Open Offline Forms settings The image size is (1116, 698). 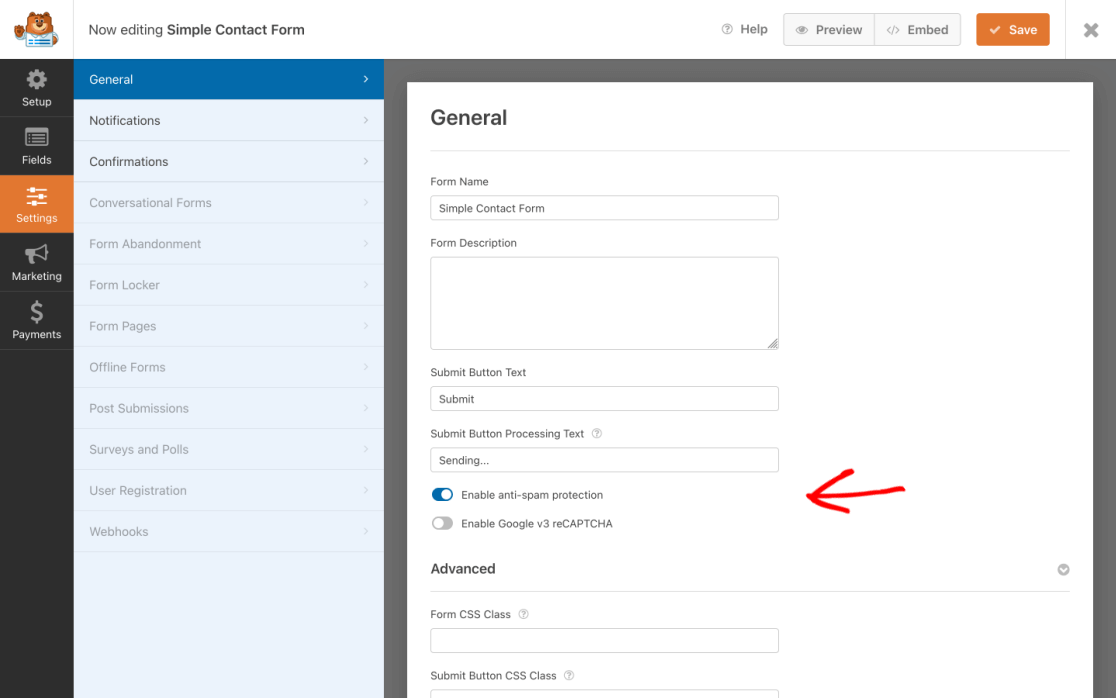point(228,367)
